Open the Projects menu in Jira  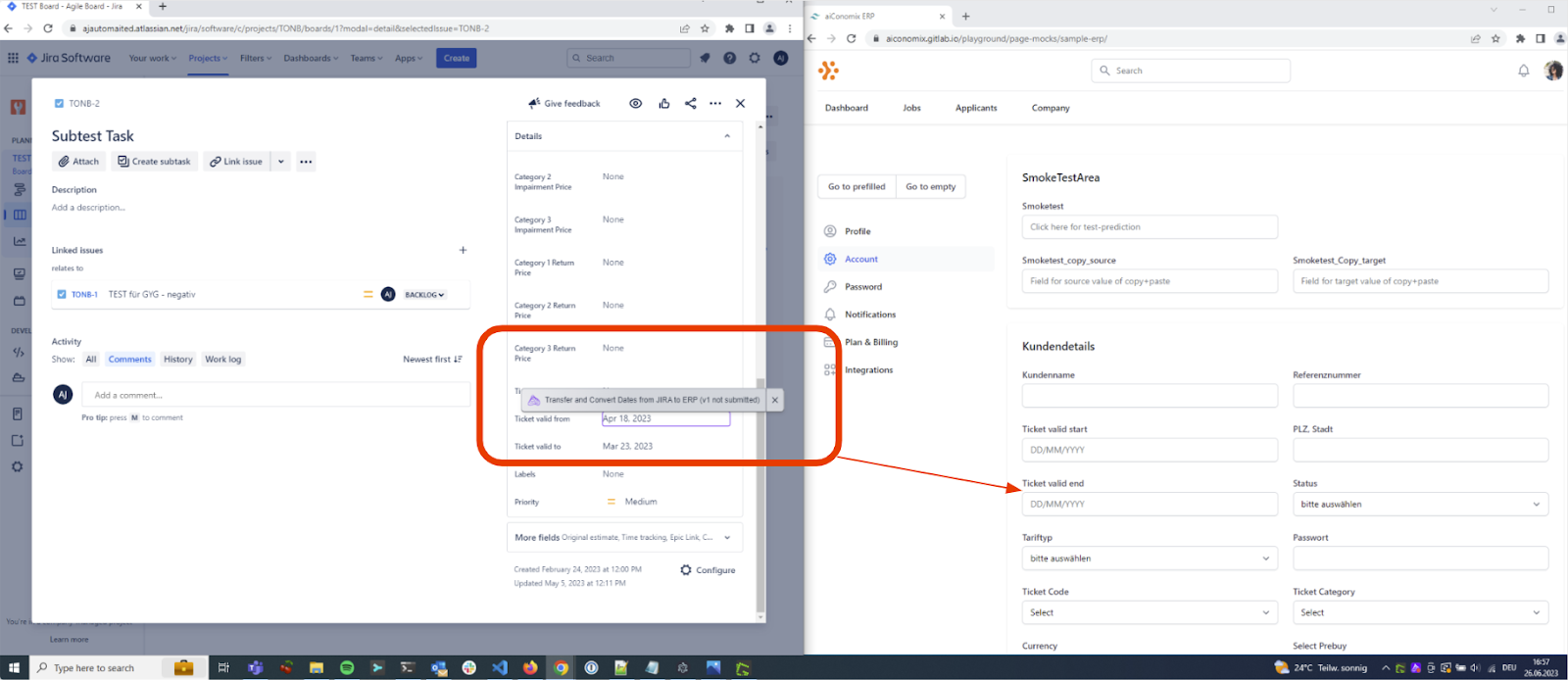[x=208, y=58]
